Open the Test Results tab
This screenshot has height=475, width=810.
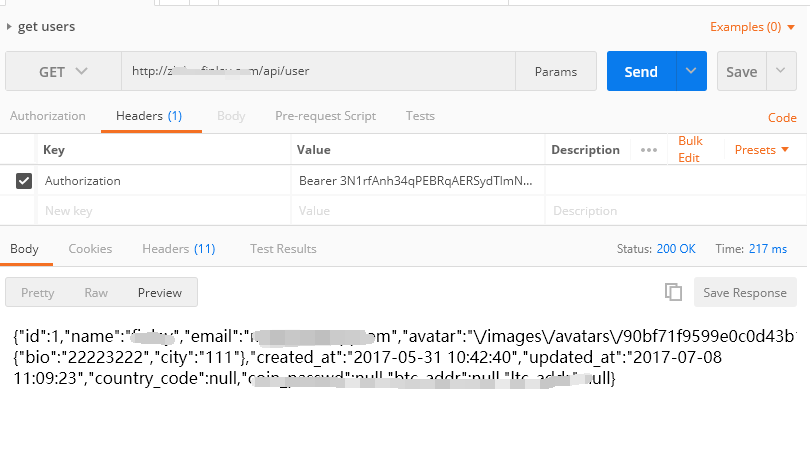coord(283,249)
